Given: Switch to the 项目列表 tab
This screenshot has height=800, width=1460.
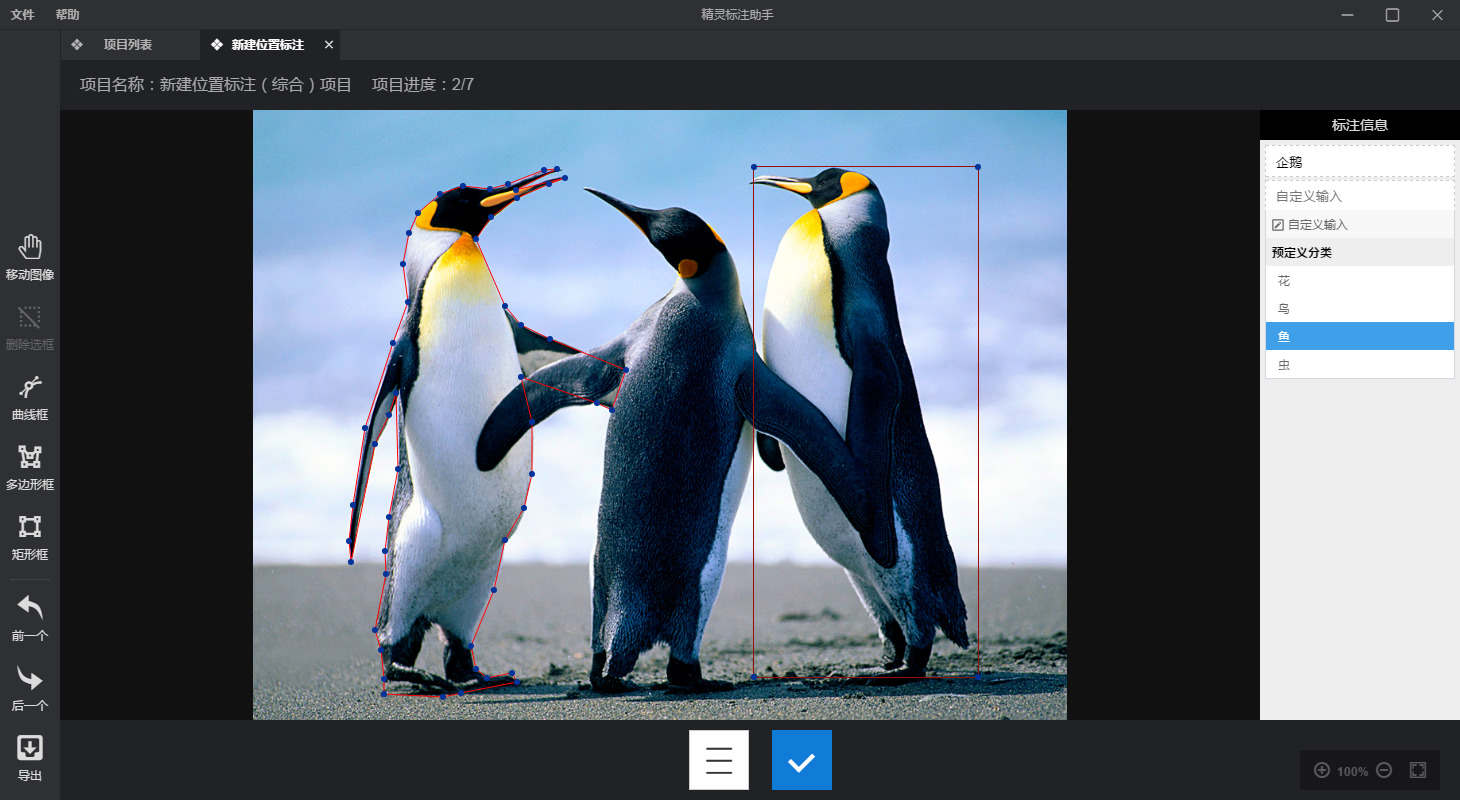Looking at the screenshot, I should click(127, 45).
